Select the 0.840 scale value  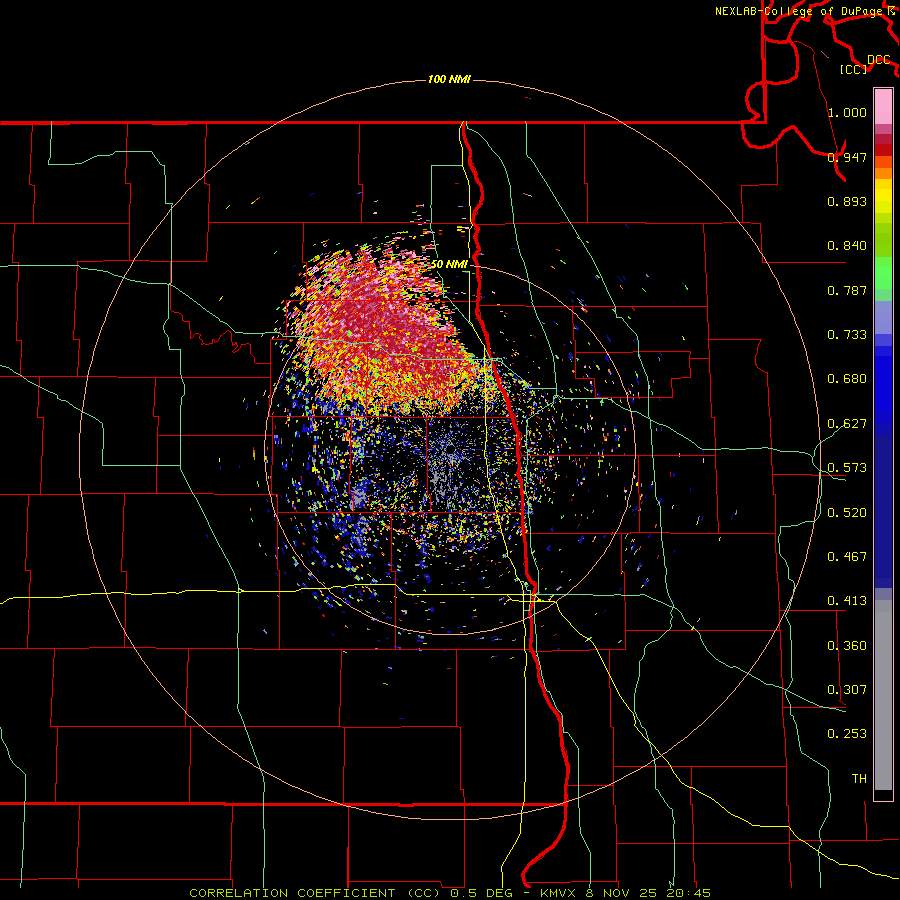tap(847, 246)
